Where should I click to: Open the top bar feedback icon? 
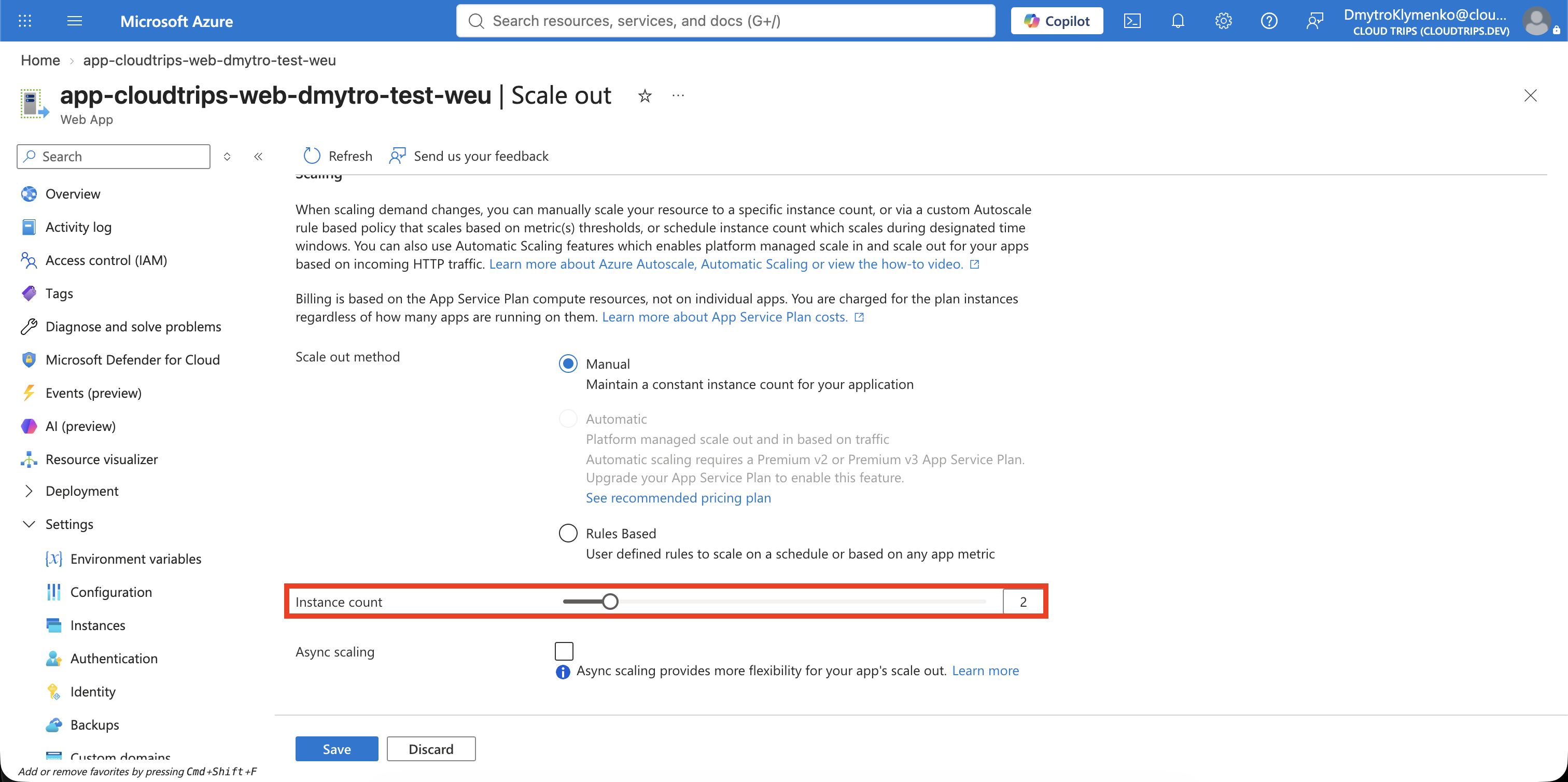(1314, 21)
